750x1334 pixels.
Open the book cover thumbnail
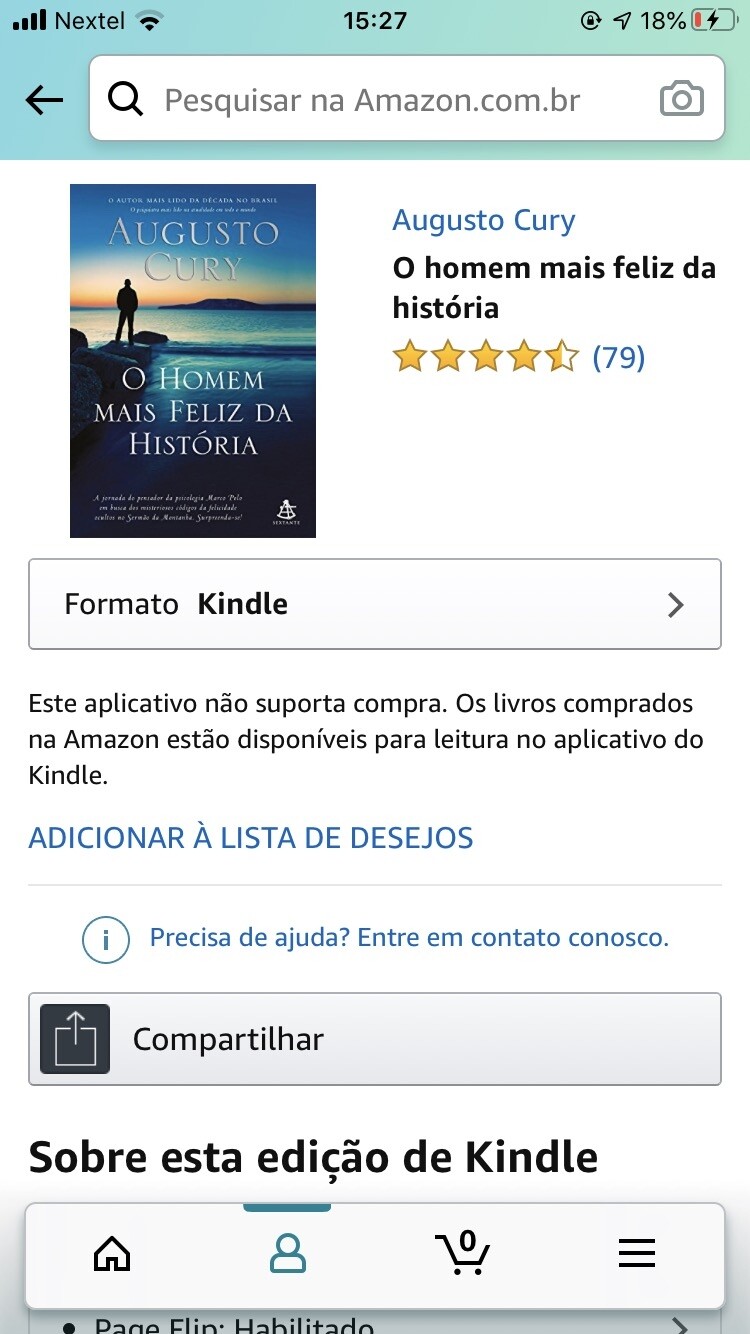193,361
